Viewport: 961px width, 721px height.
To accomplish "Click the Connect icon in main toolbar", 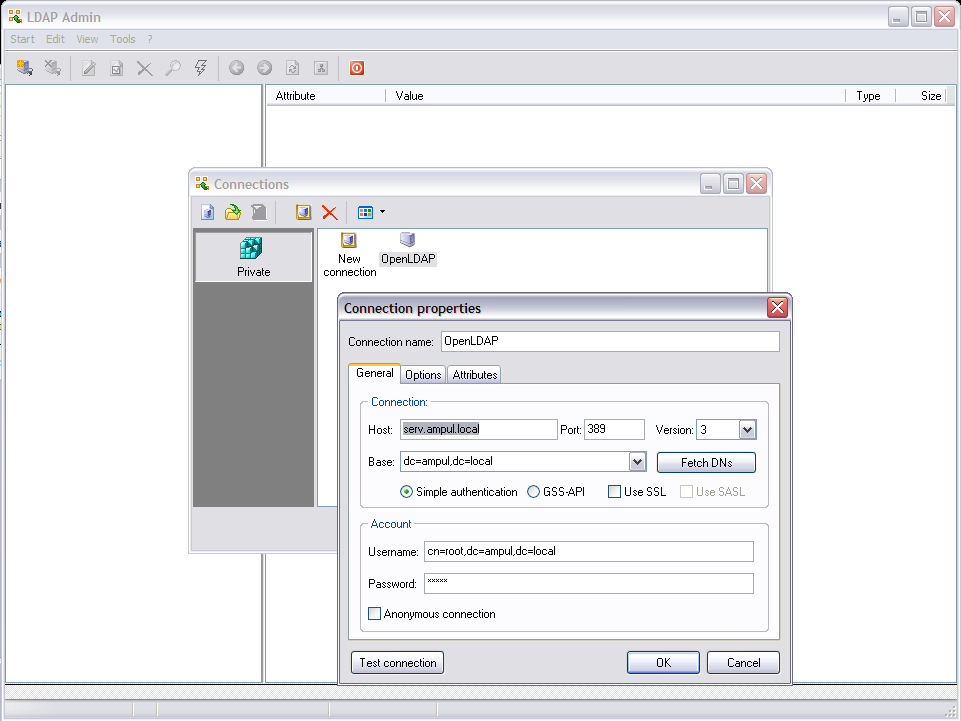I will point(25,68).
